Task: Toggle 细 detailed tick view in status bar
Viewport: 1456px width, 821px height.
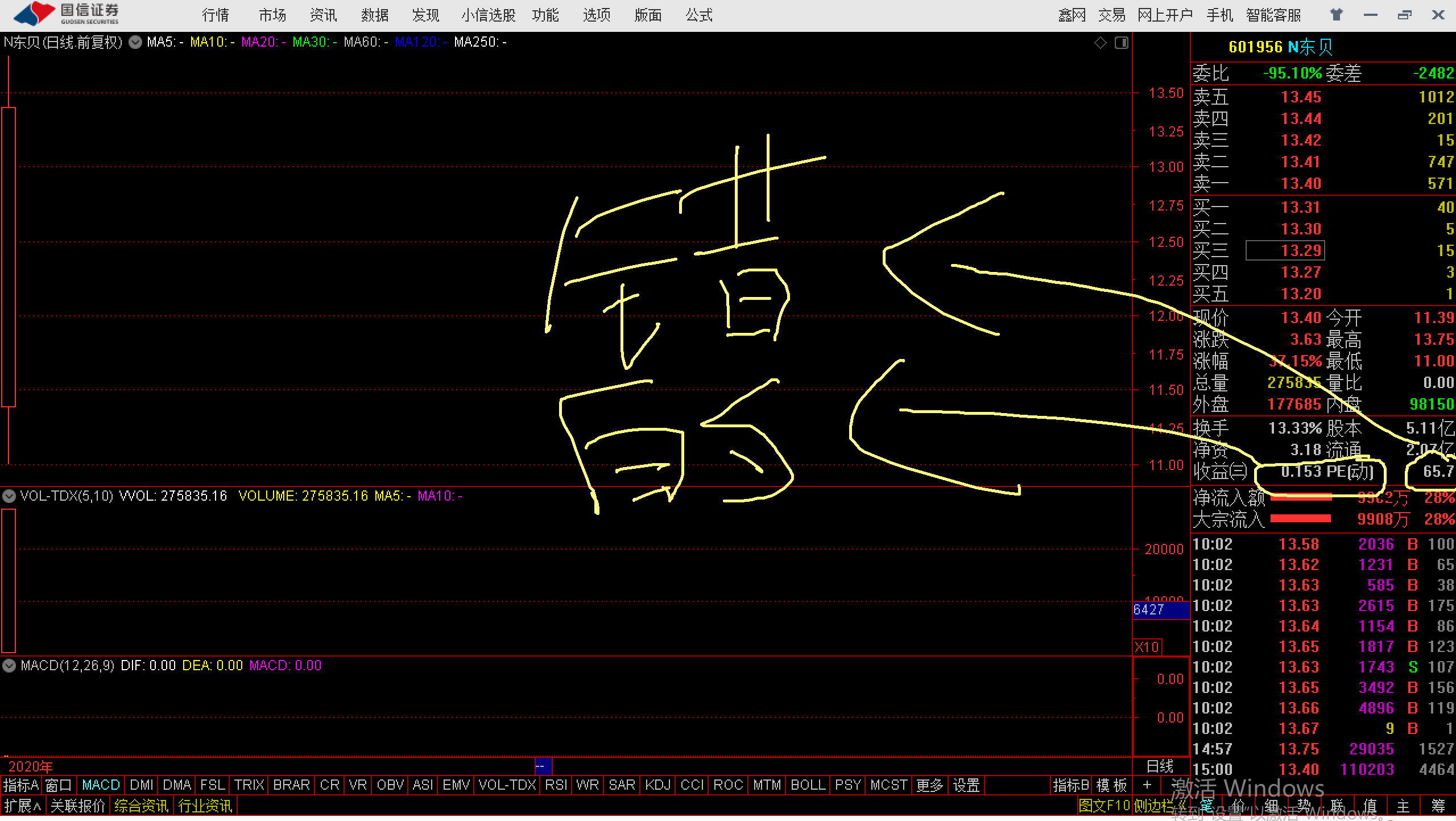Action: pos(1271,807)
